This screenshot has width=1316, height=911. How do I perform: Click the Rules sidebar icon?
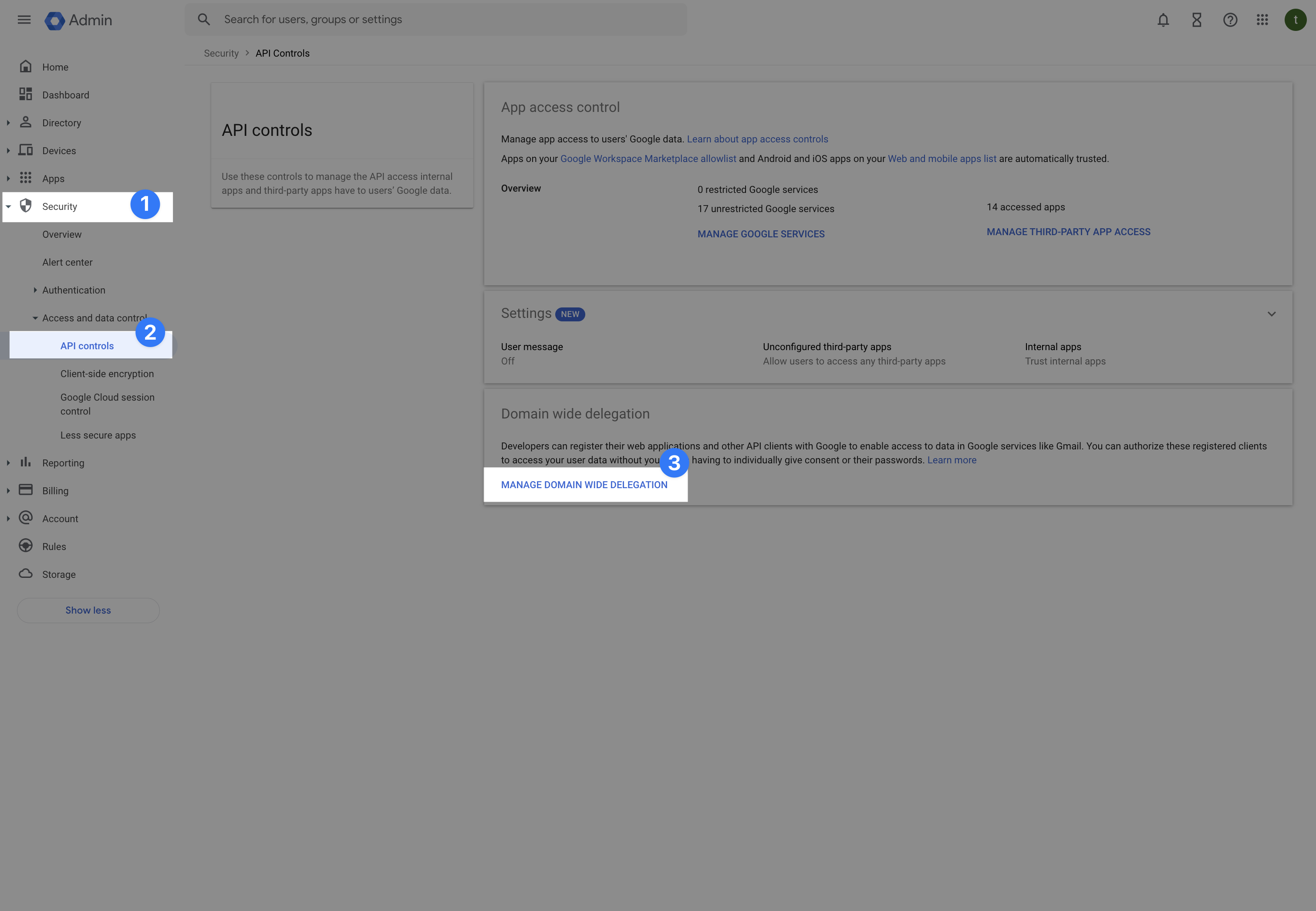pyautogui.click(x=26, y=546)
